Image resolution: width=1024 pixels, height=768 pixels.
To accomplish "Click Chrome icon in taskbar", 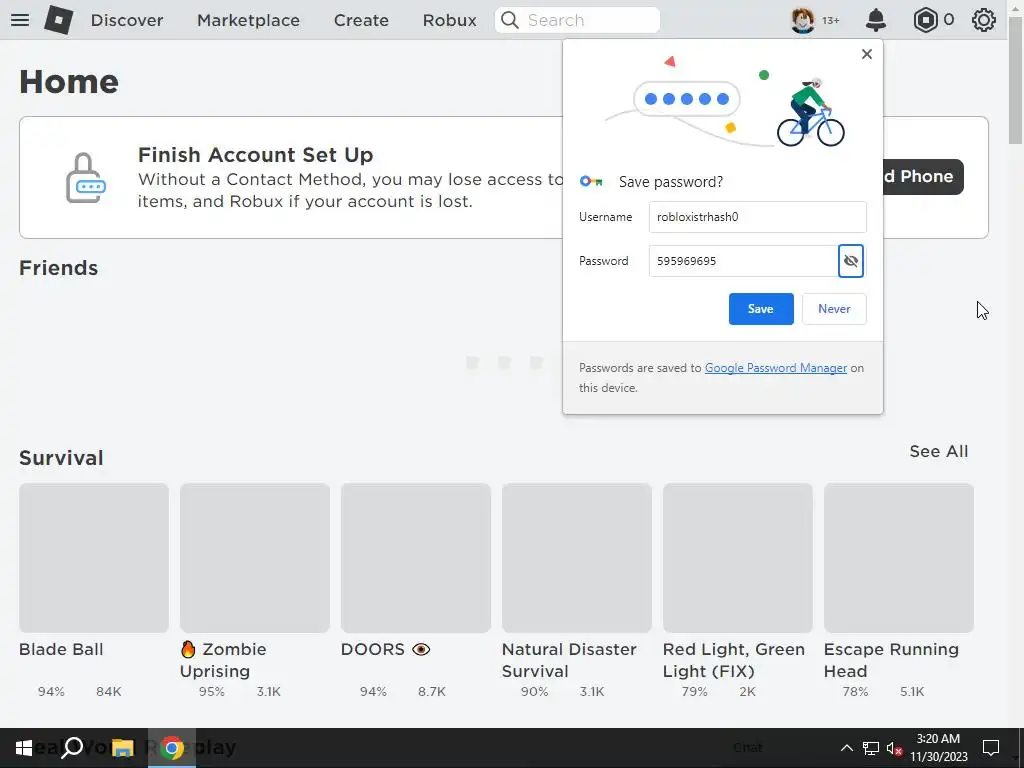I will pyautogui.click(x=172, y=748).
